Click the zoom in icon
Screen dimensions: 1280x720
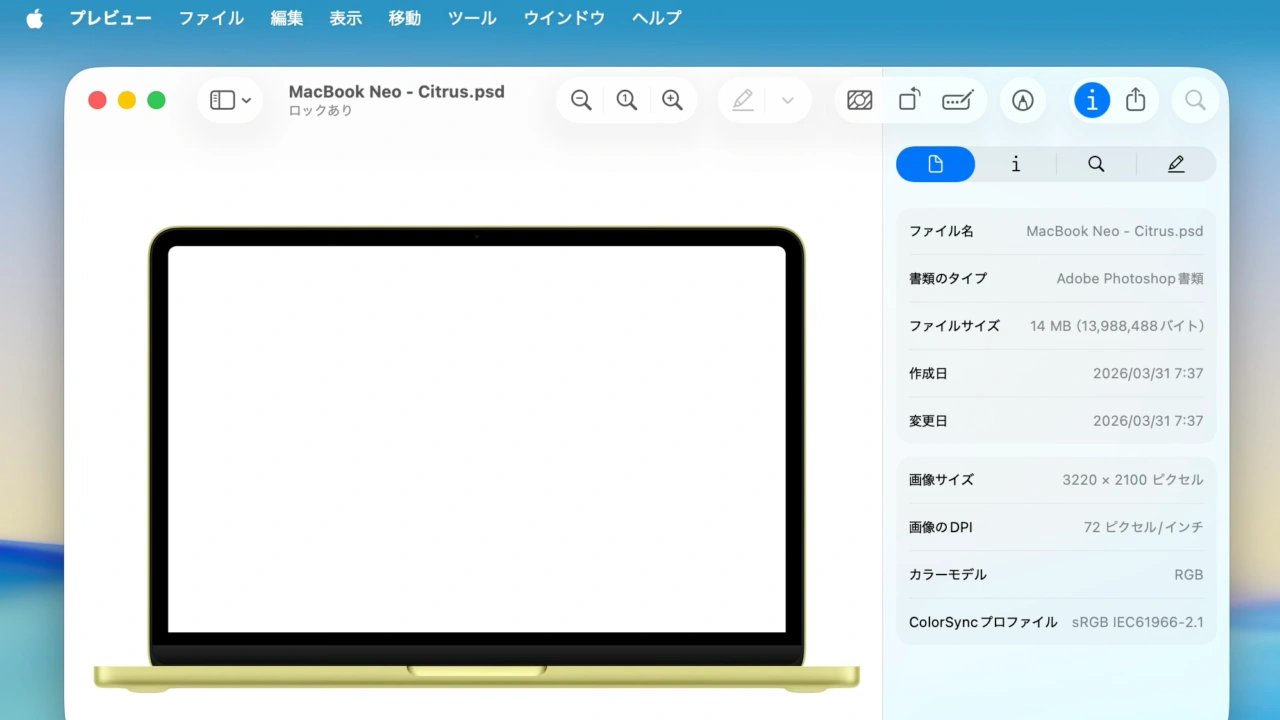coord(672,100)
